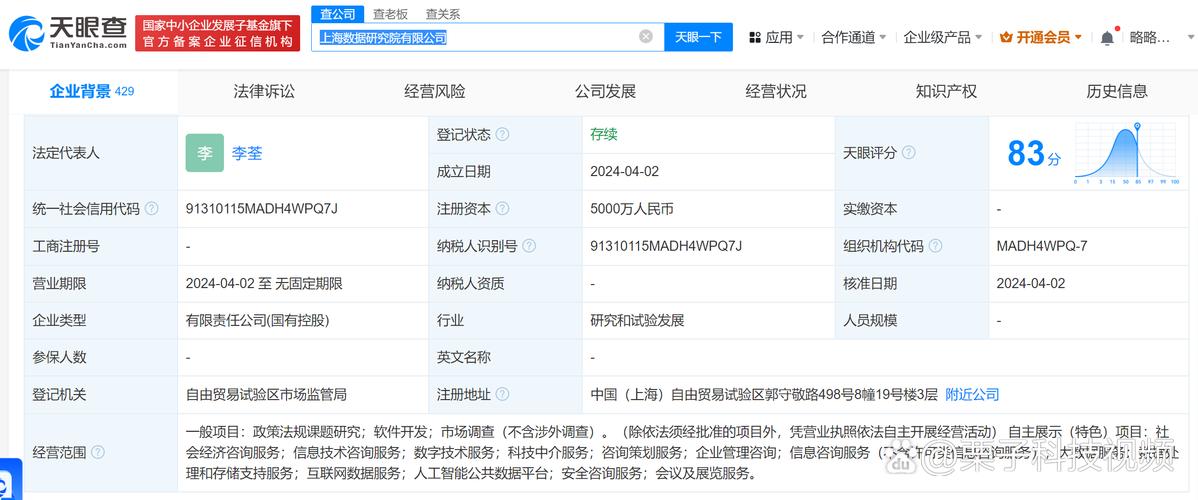Click the 天眼一下 search button
Image resolution: width=1198 pixels, height=500 pixels.
[x=698, y=37]
